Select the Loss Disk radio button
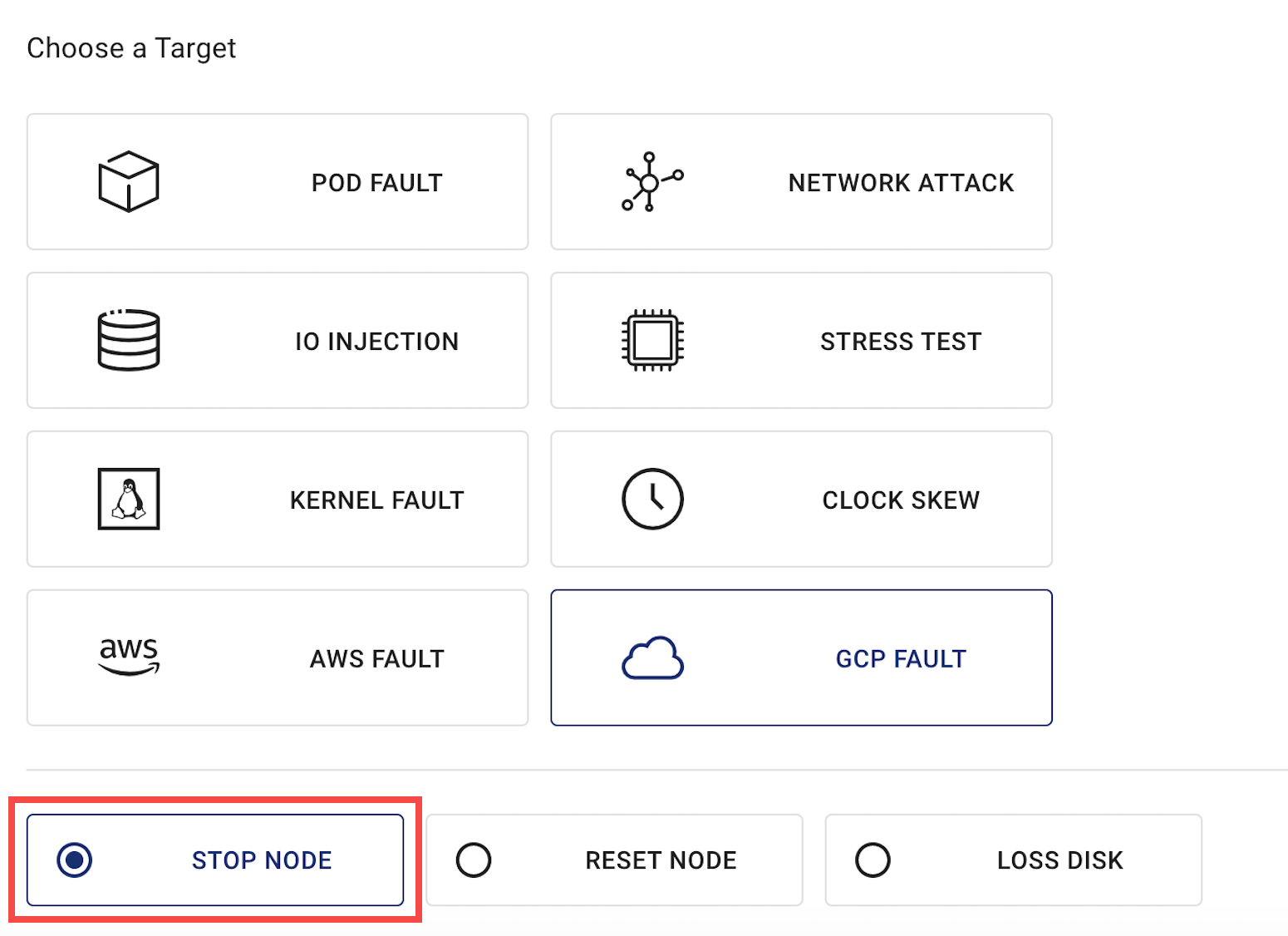1288x936 pixels. tap(873, 860)
